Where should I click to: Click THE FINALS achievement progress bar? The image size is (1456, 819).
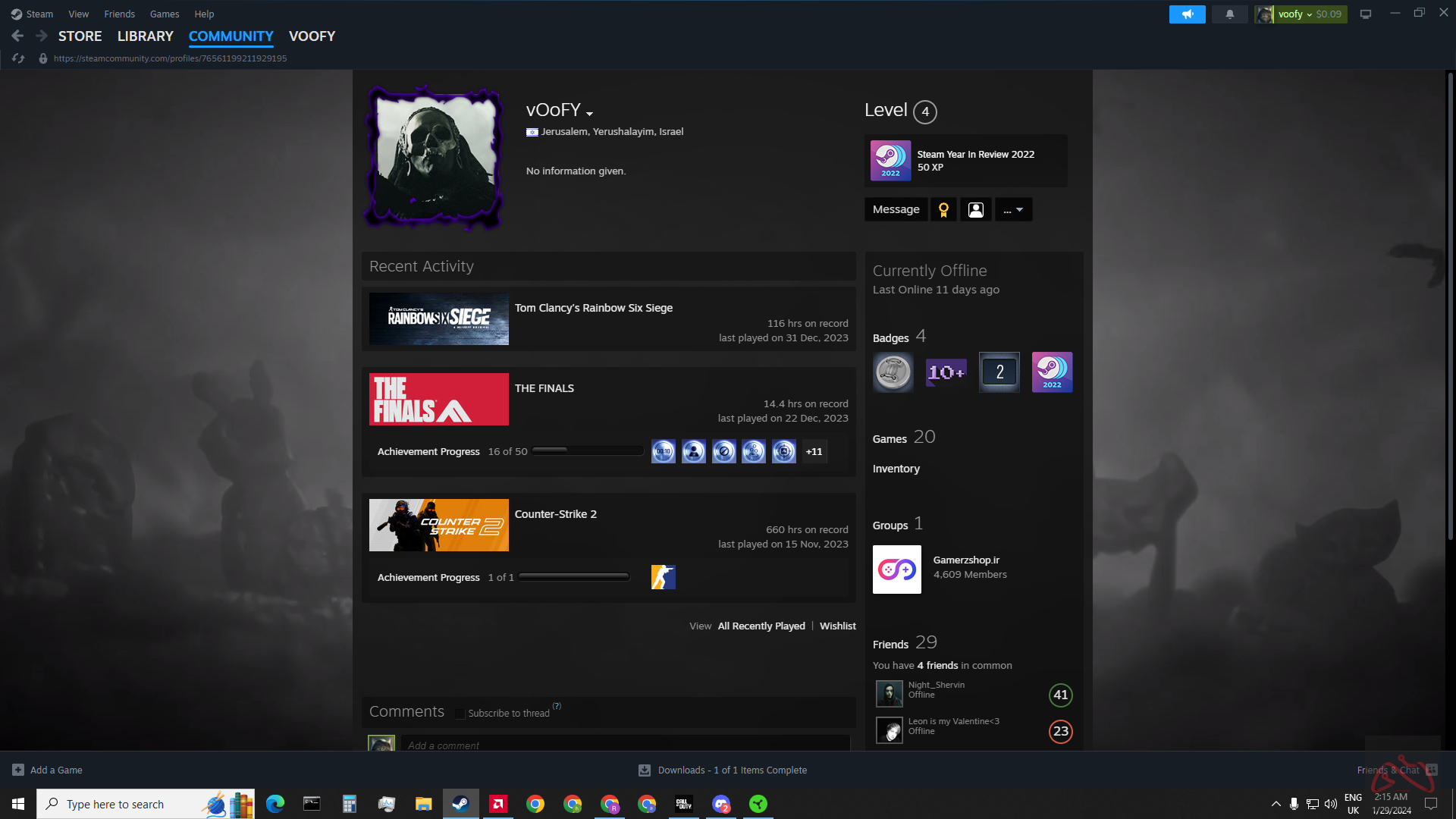(x=588, y=451)
